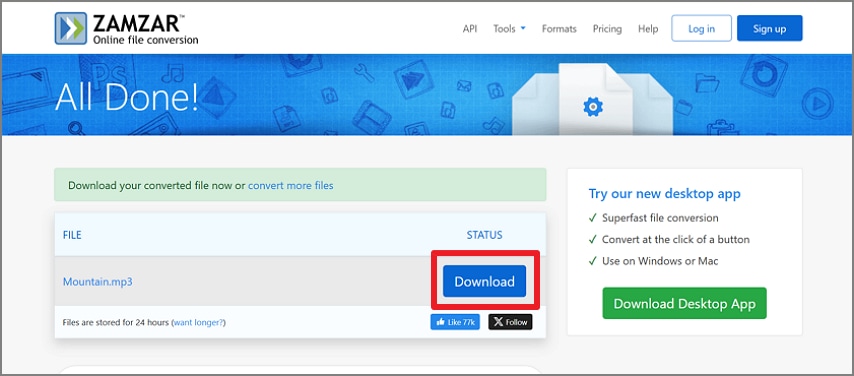Click the Log in button

[702, 28]
